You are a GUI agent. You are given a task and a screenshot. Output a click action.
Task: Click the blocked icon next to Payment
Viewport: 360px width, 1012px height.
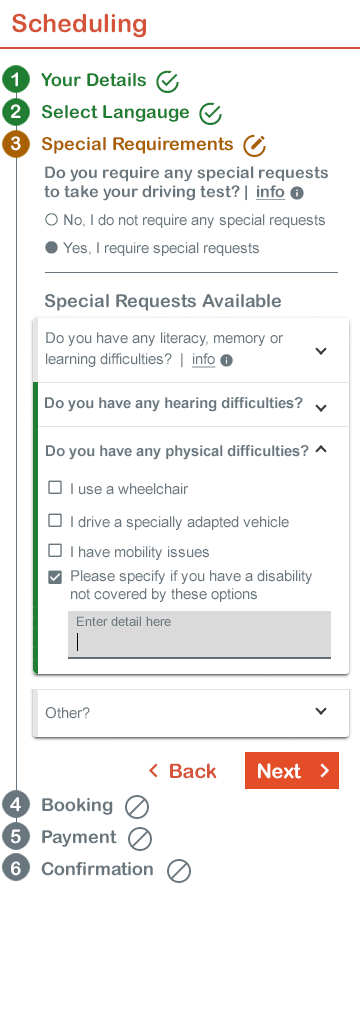140,839
